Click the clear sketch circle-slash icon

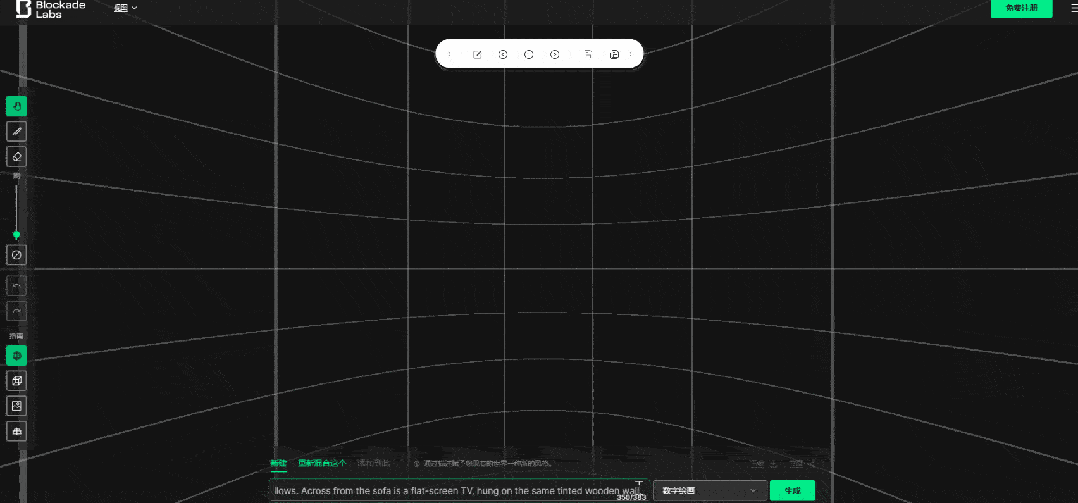coord(16,255)
